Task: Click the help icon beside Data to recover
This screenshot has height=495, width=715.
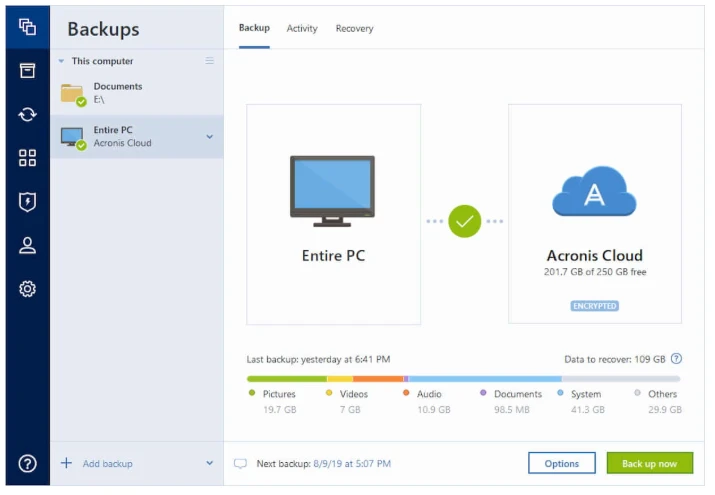Action: [677, 359]
